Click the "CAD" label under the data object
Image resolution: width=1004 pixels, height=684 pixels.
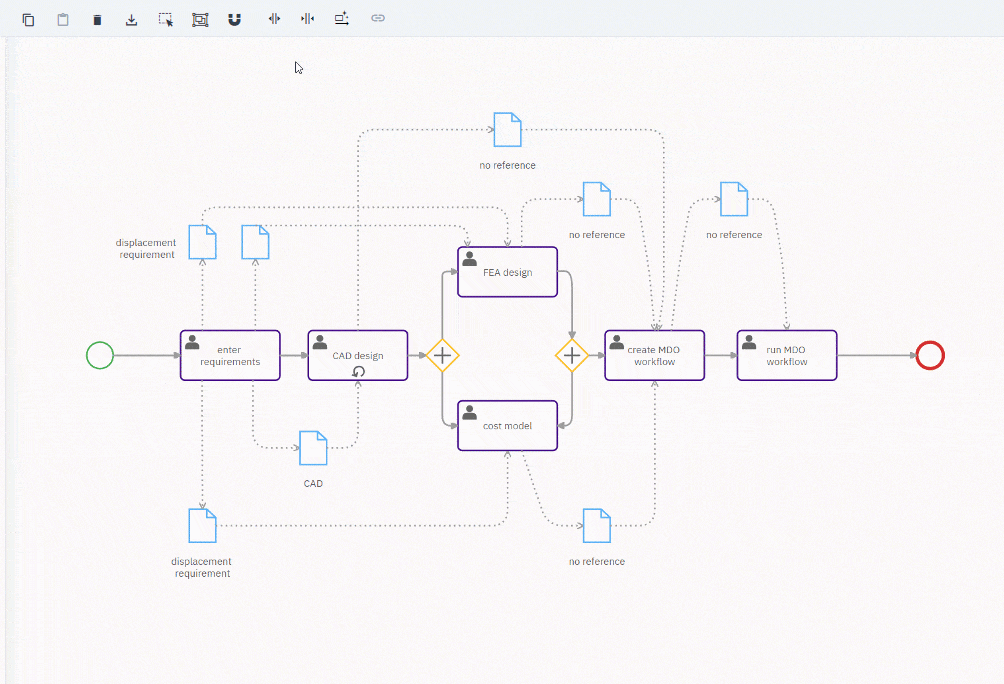[313, 484]
